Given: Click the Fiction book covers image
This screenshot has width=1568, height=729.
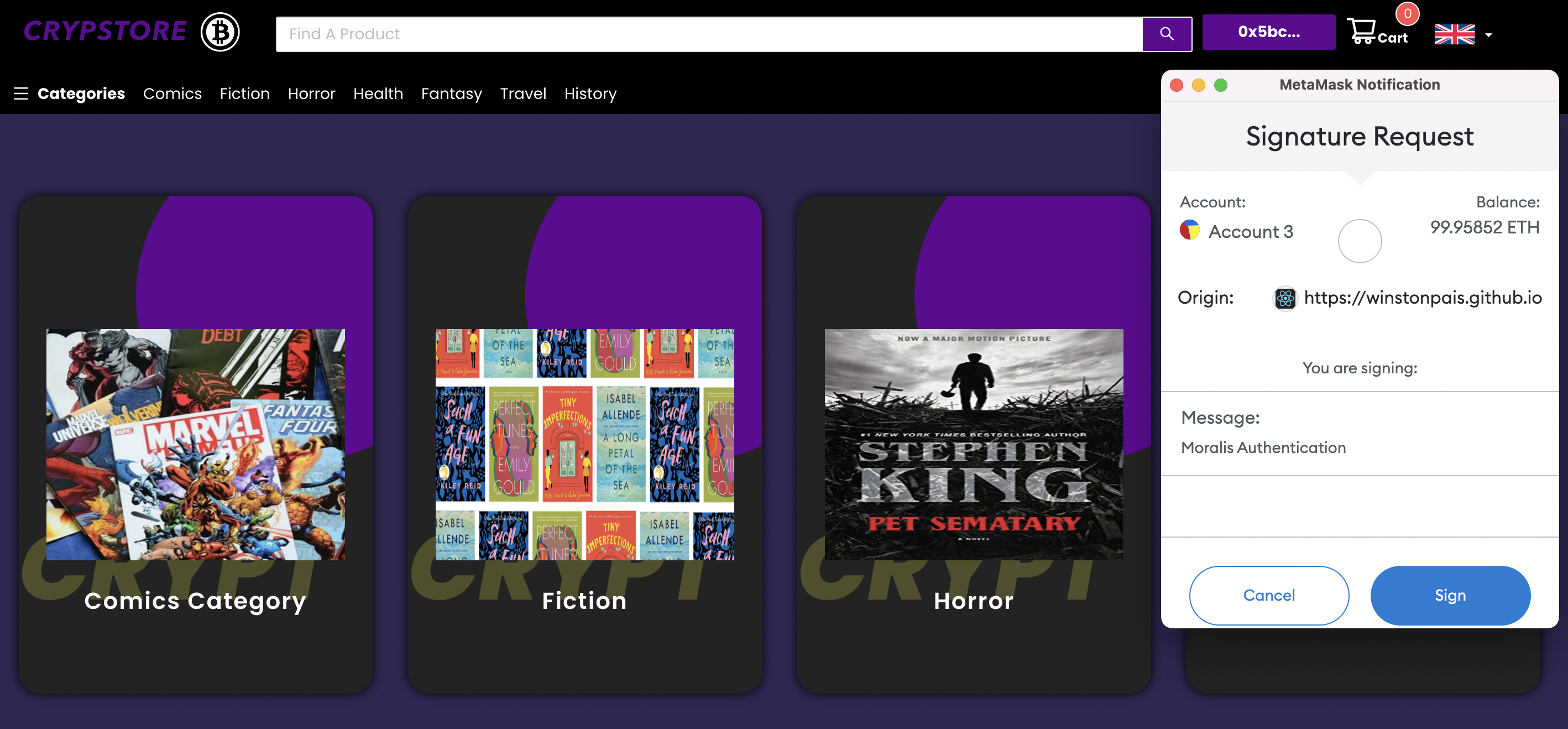Looking at the screenshot, I should [584, 444].
